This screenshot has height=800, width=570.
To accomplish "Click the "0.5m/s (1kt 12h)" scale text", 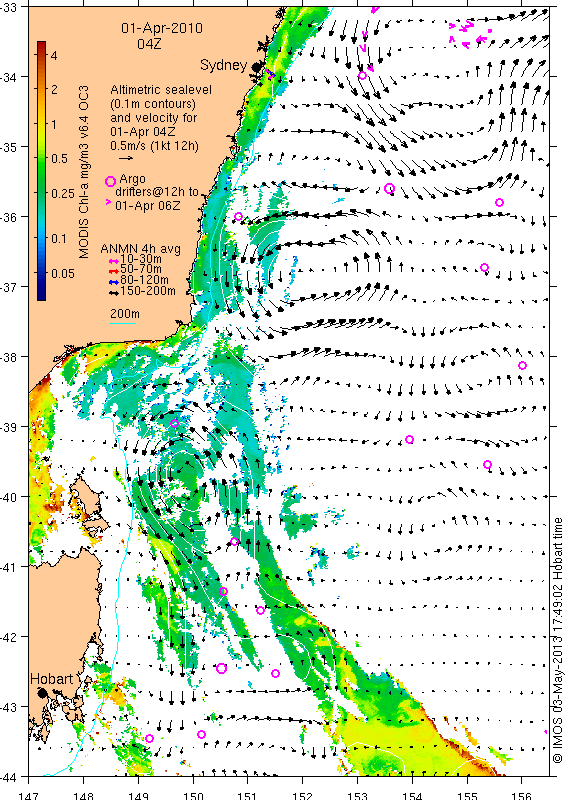I will click(x=155, y=145).
